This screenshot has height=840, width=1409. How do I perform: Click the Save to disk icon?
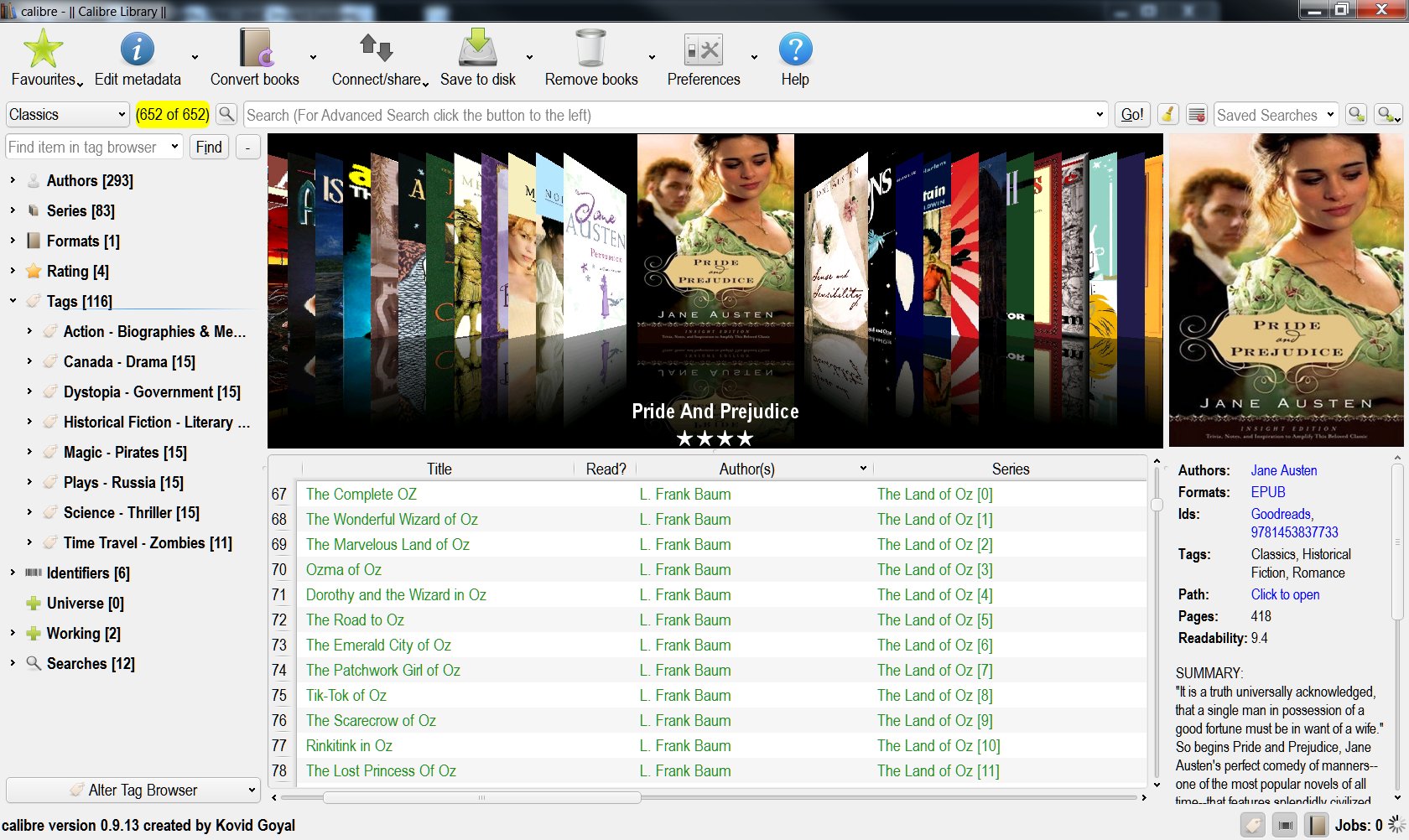pyautogui.click(x=477, y=49)
